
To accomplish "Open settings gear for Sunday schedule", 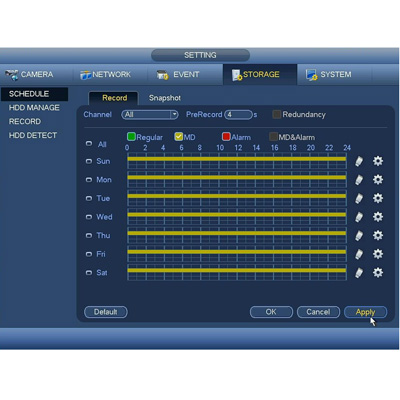I will (378, 161).
